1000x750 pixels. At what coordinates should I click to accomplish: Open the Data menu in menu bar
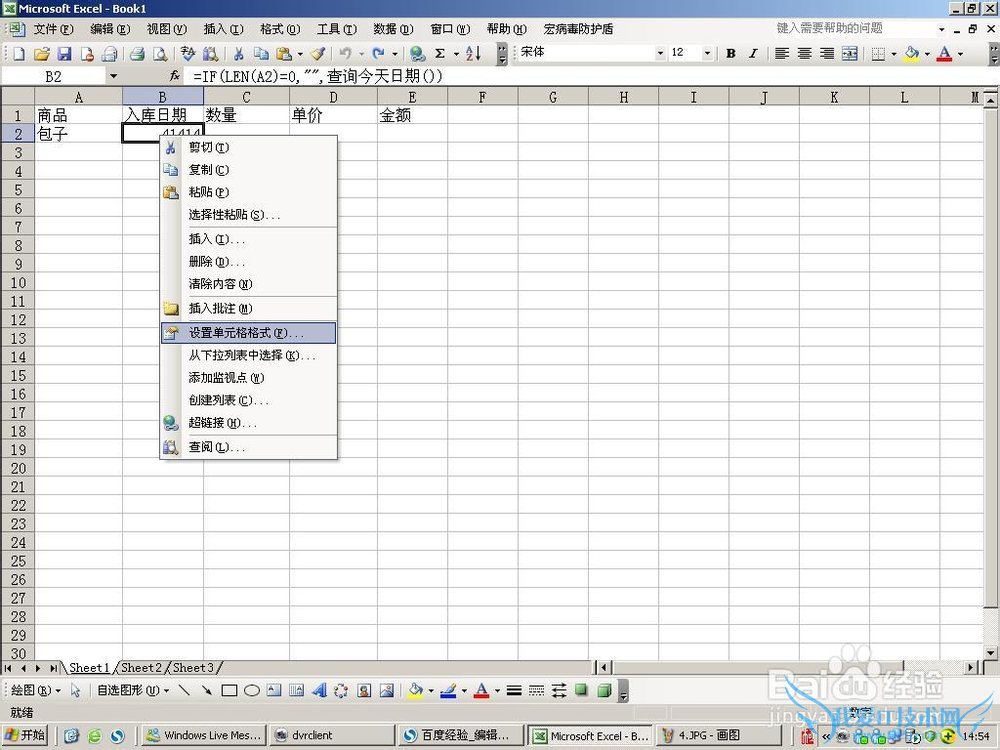pos(393,29)
